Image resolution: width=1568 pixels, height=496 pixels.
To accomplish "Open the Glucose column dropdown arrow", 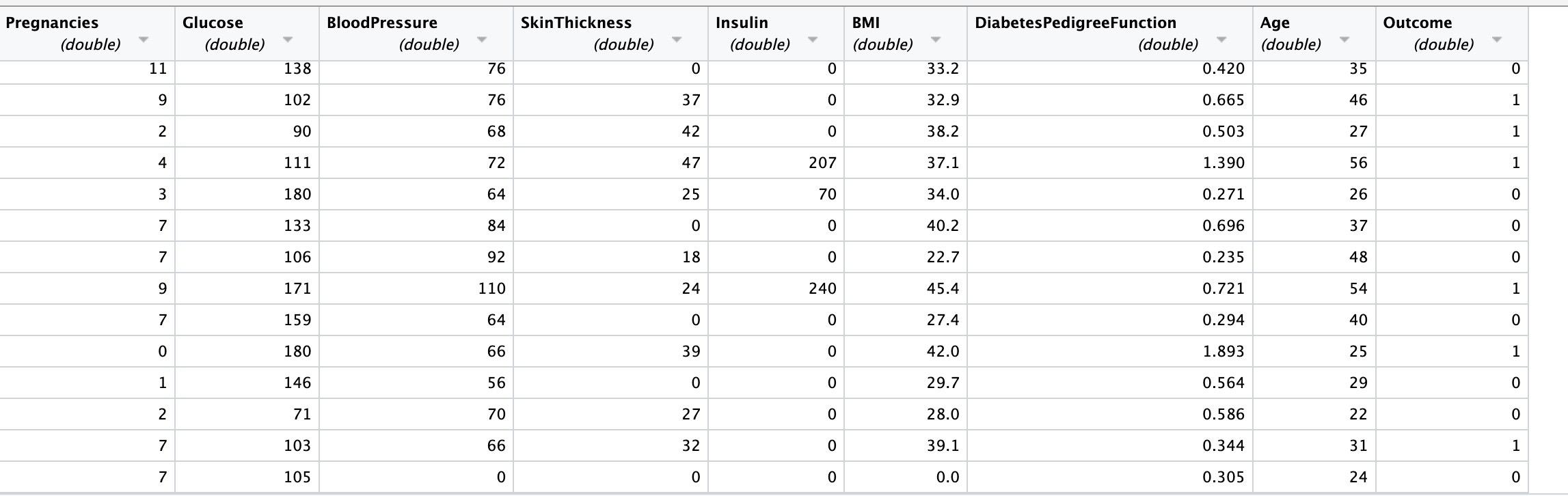I will point(288,40).
